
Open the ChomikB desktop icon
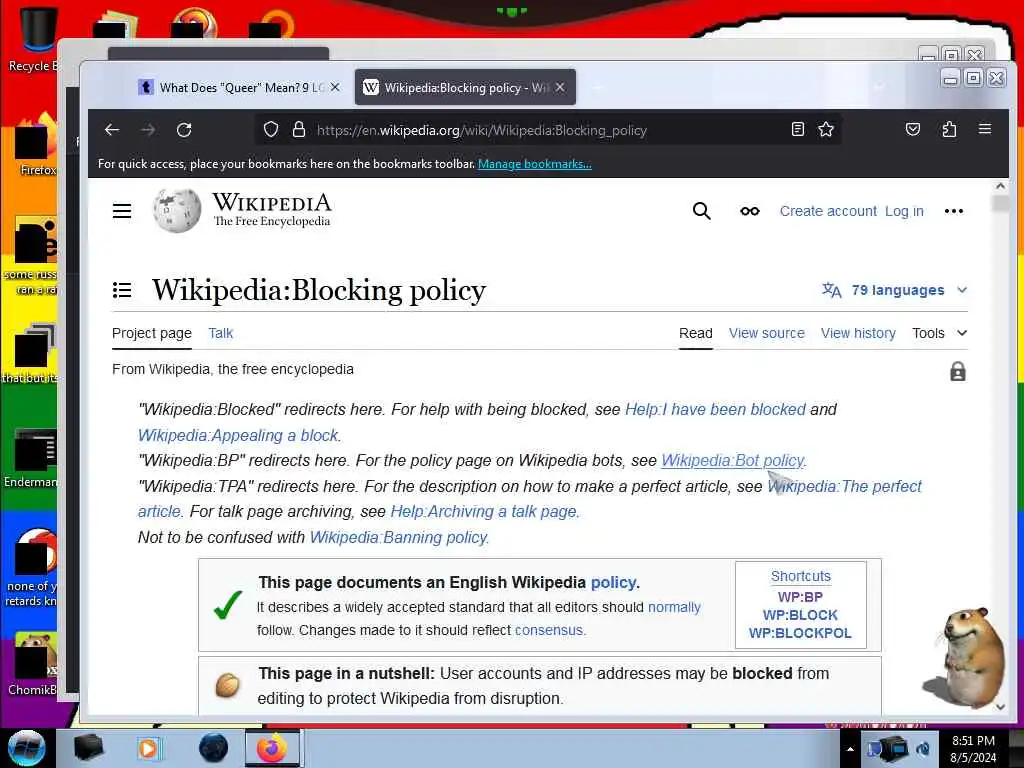tap(33, 665)
